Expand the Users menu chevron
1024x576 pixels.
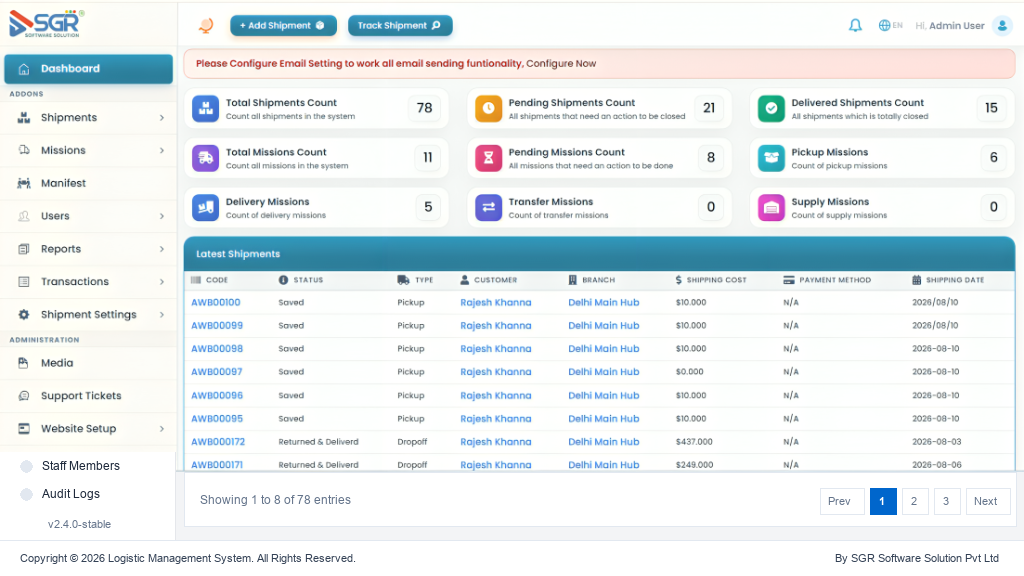[x=161, y=216]
